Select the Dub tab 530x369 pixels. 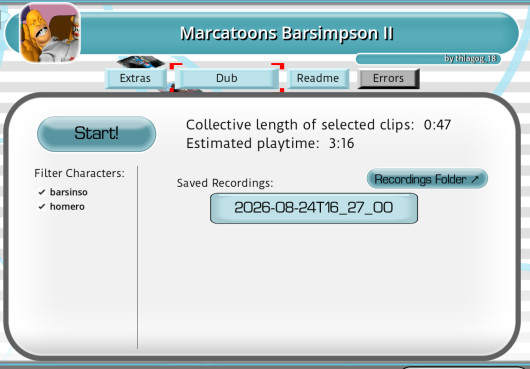(227, 78)
